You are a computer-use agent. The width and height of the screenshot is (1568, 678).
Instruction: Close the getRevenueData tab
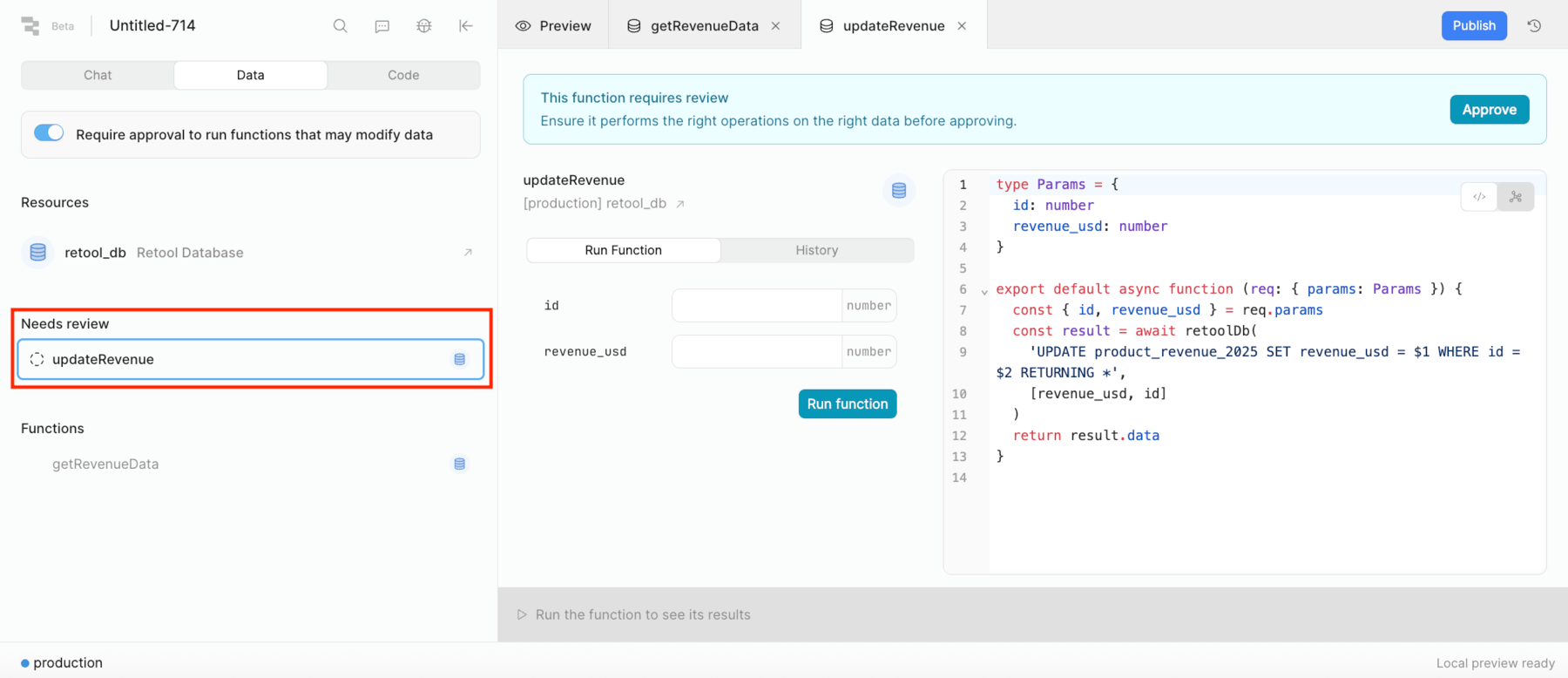pos(775,26)
